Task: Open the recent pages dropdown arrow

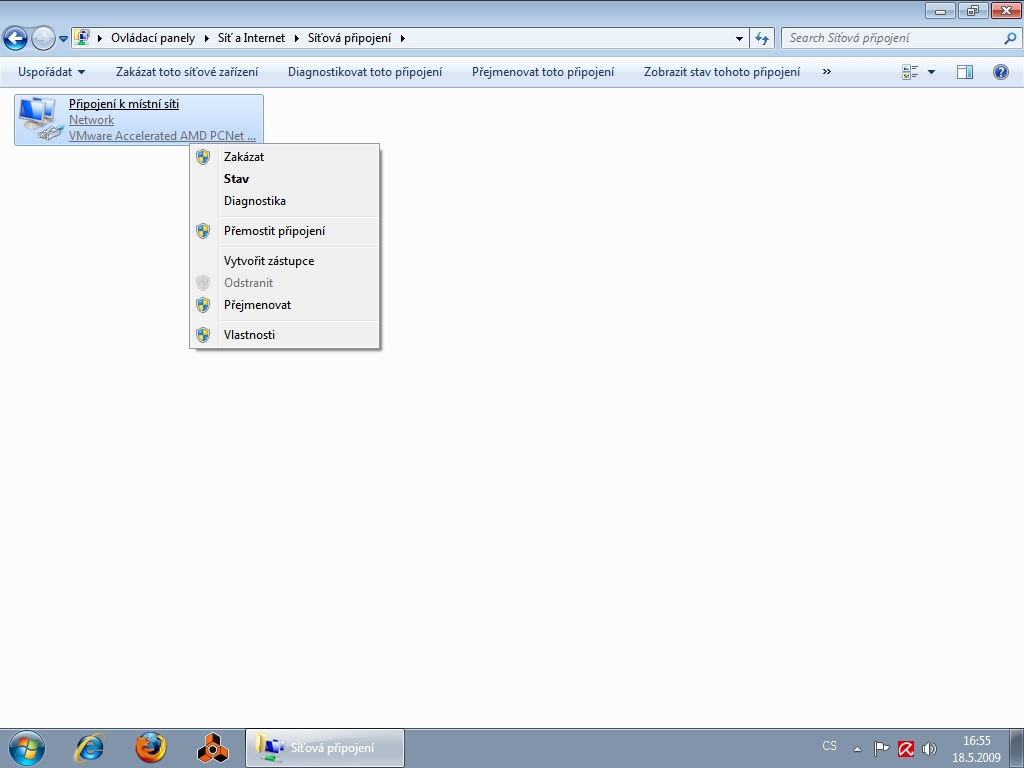Action: coord(63,39)
